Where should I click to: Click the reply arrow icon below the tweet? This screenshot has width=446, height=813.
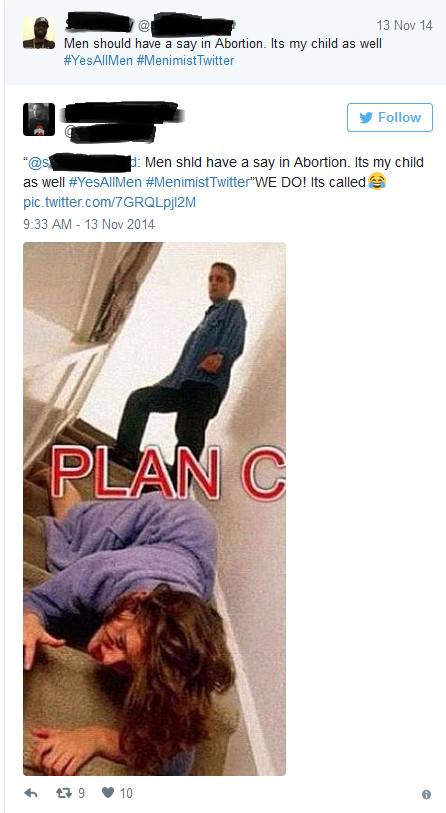(31, 793)
